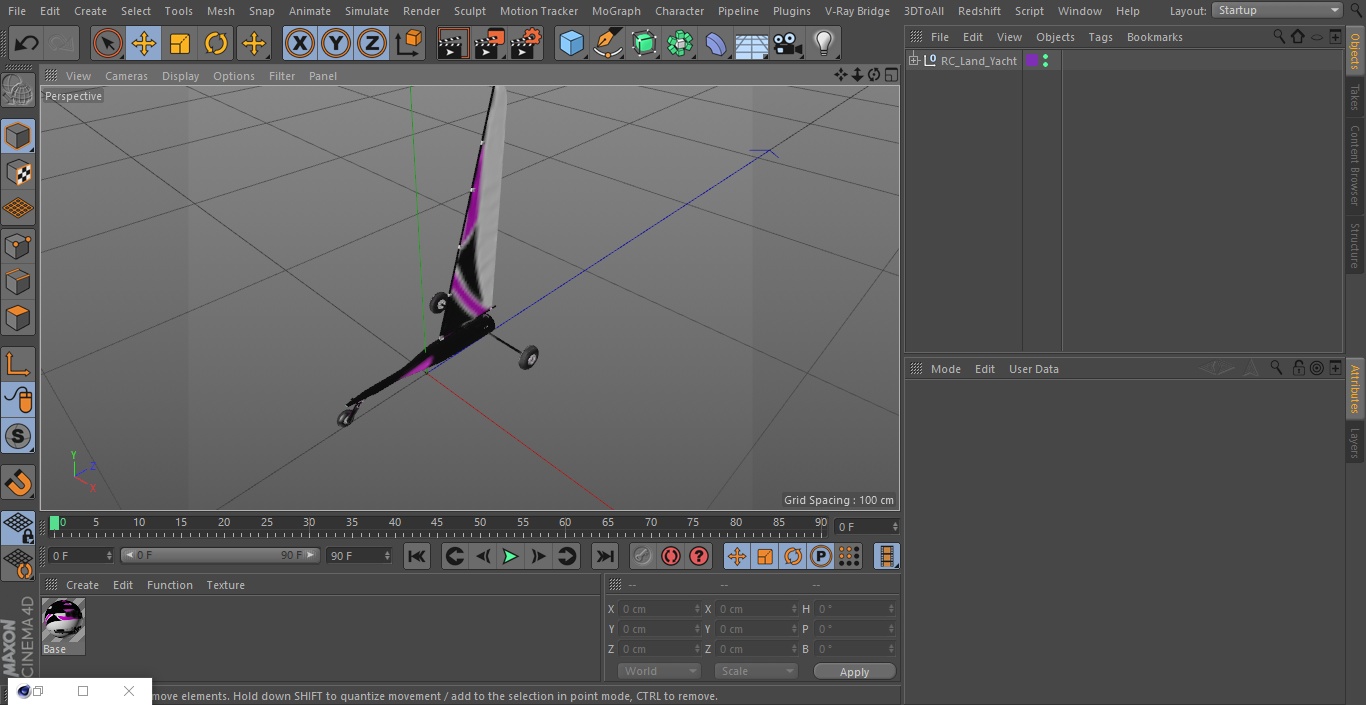Select the spline Pen tool
This screenshot has width=1366, height=705.
tap(607, 43)
